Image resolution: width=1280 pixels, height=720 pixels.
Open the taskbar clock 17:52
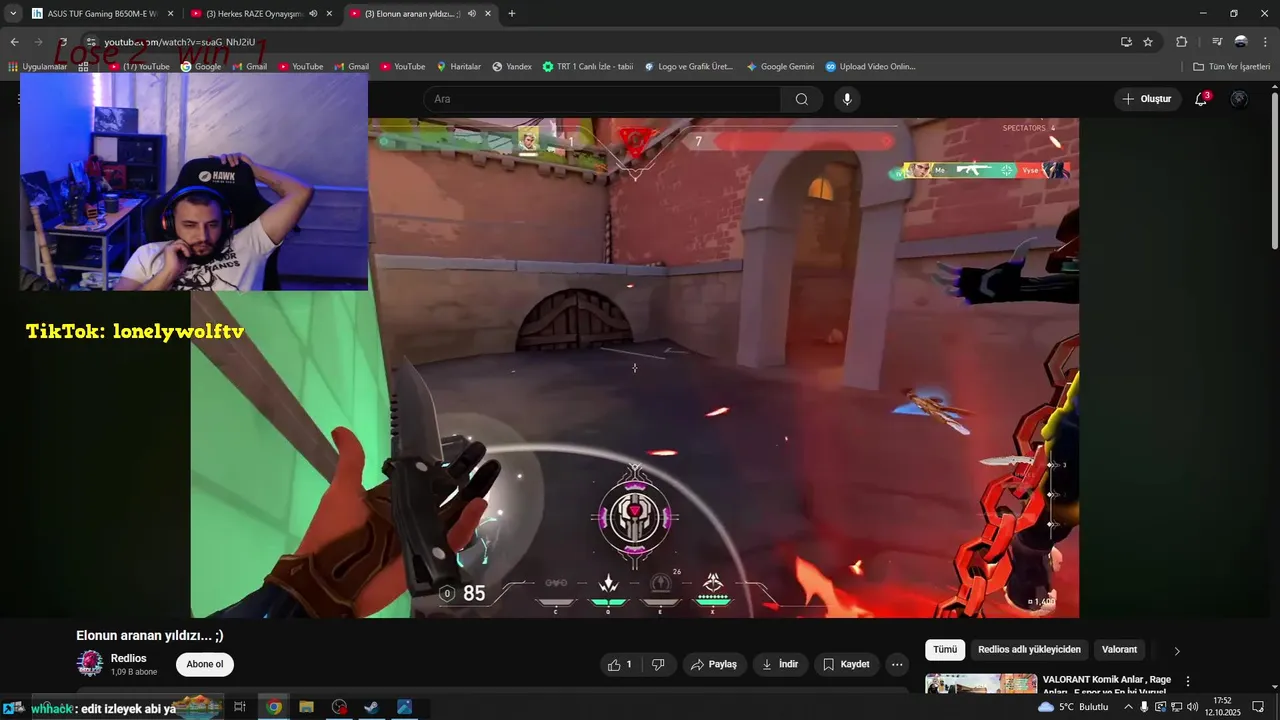(1222, 707)
